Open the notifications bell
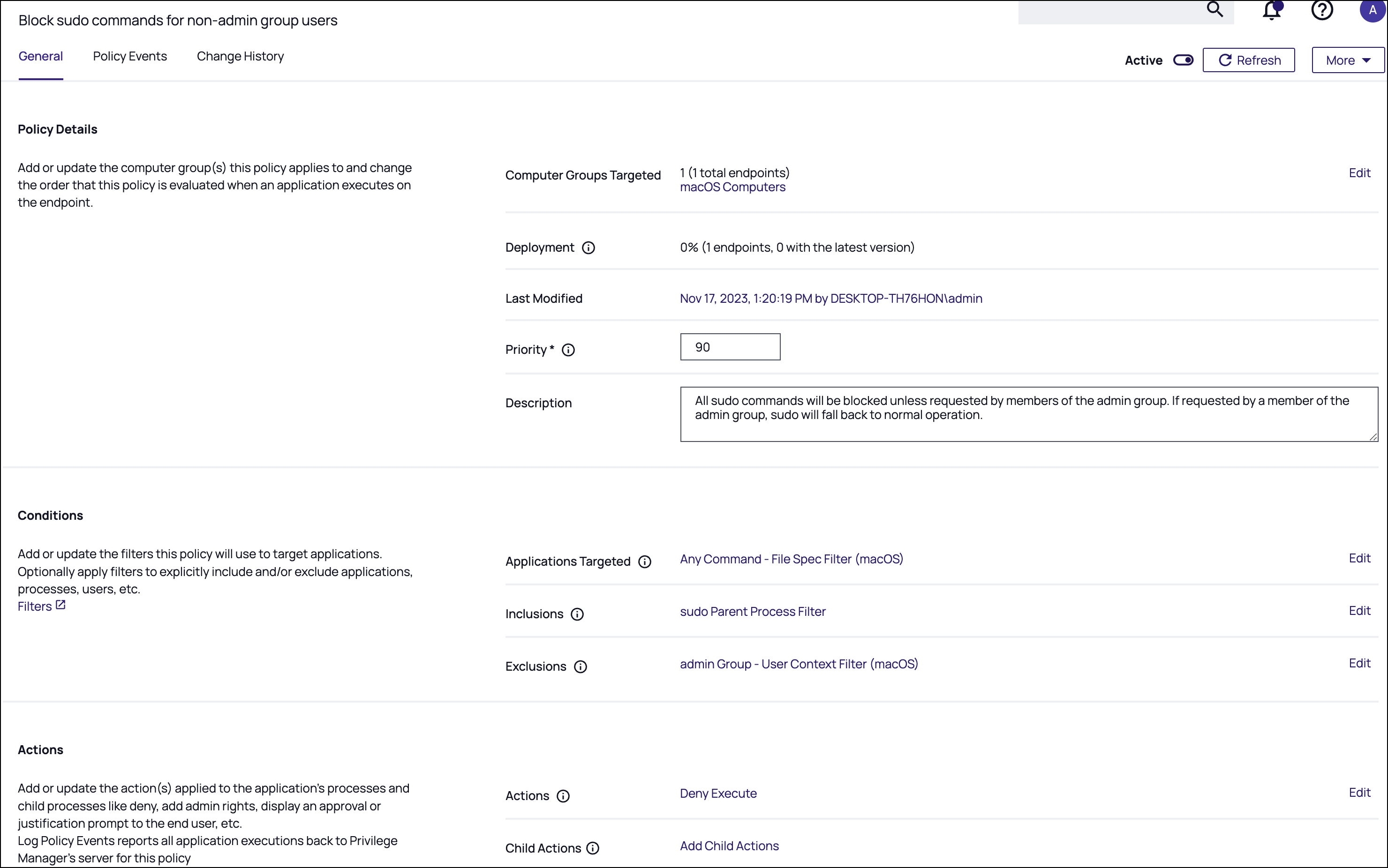This screenshot has width=1388, height=868. click(1272, 10)
